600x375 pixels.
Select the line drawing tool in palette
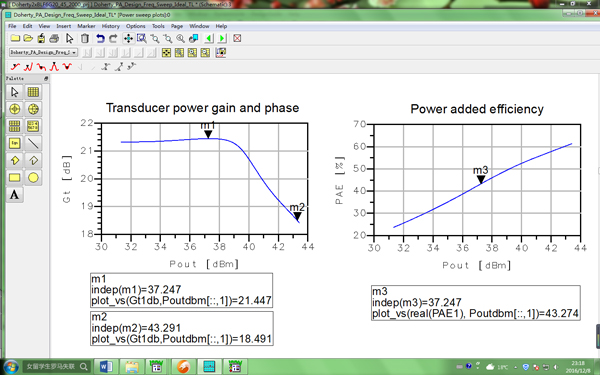click(x=33, y=143)
